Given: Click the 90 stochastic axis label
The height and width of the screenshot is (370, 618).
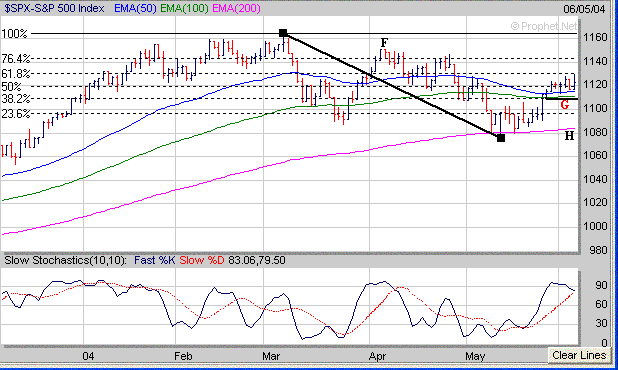Looking at the screenshot, I should (x=601, y=285).
